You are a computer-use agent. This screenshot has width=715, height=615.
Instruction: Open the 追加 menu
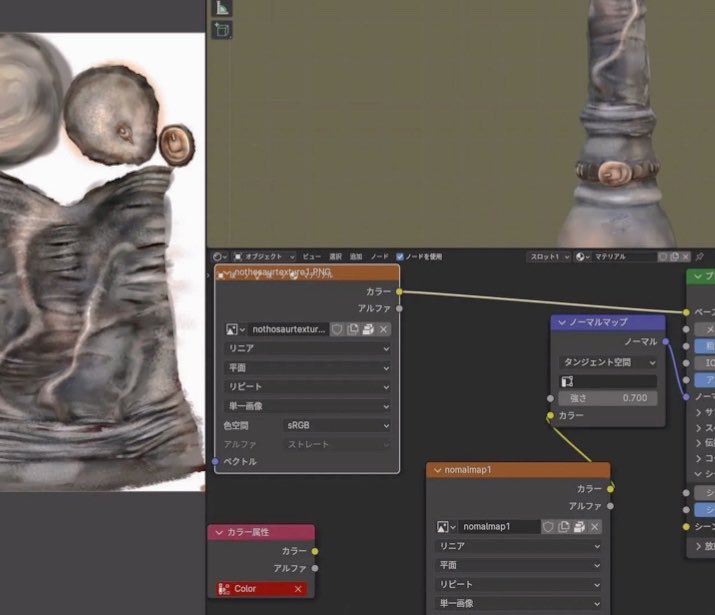point(356,257)
